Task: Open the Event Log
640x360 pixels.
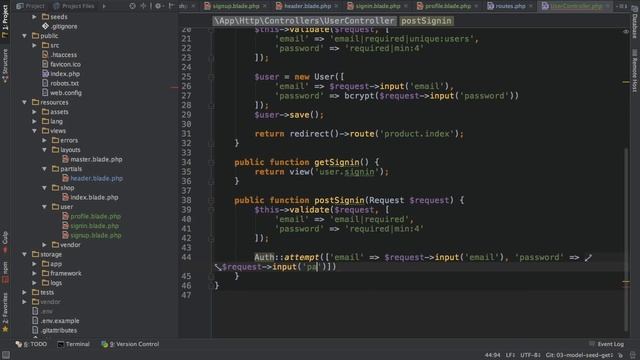Action: pyautogui.click(x=607, y=344)
